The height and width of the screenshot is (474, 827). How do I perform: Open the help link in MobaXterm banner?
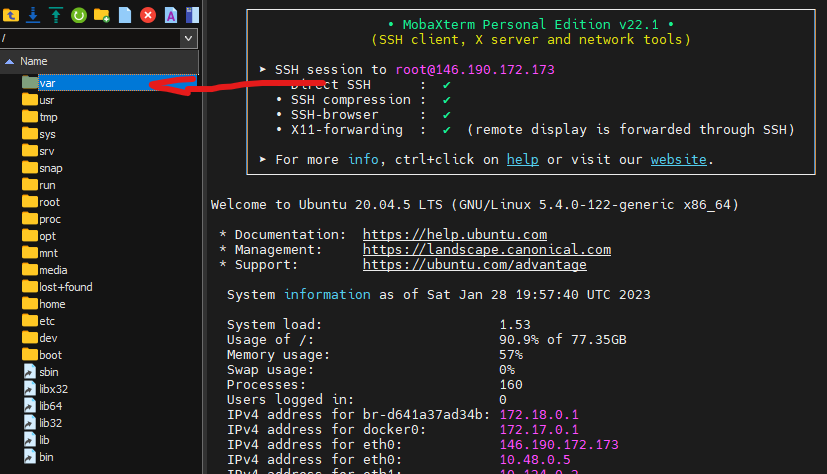click(x=522, y=159)
